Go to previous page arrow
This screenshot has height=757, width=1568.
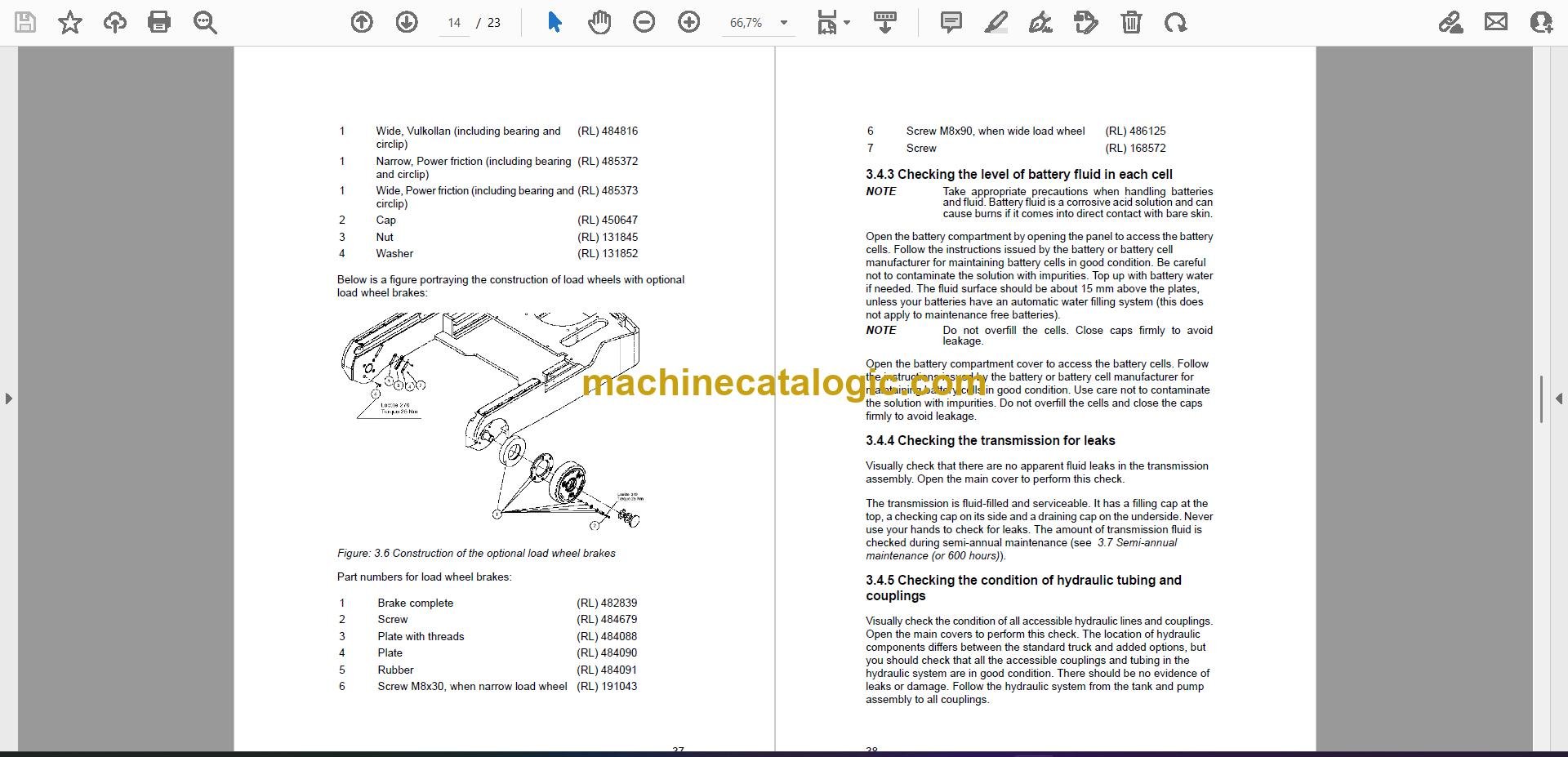point(362,22)
